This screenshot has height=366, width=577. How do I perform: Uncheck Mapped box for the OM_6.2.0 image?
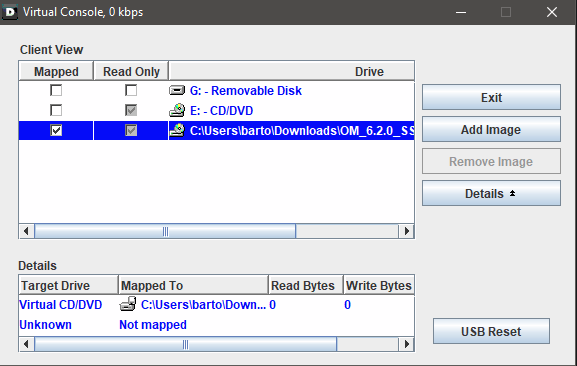point(56,130)
